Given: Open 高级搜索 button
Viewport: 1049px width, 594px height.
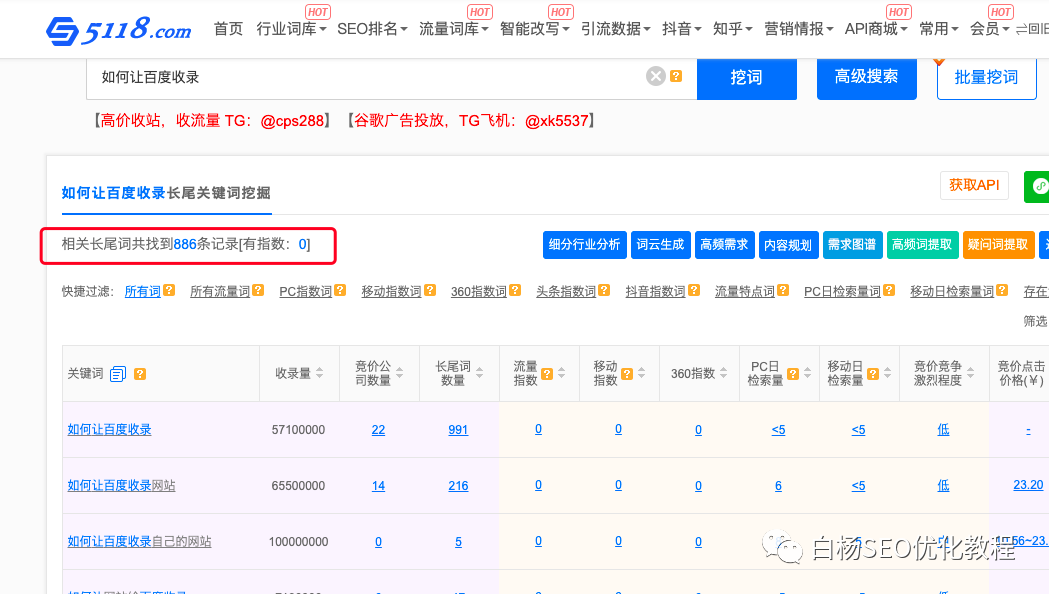Looking at the screenshot, I should tap(866, 78).
